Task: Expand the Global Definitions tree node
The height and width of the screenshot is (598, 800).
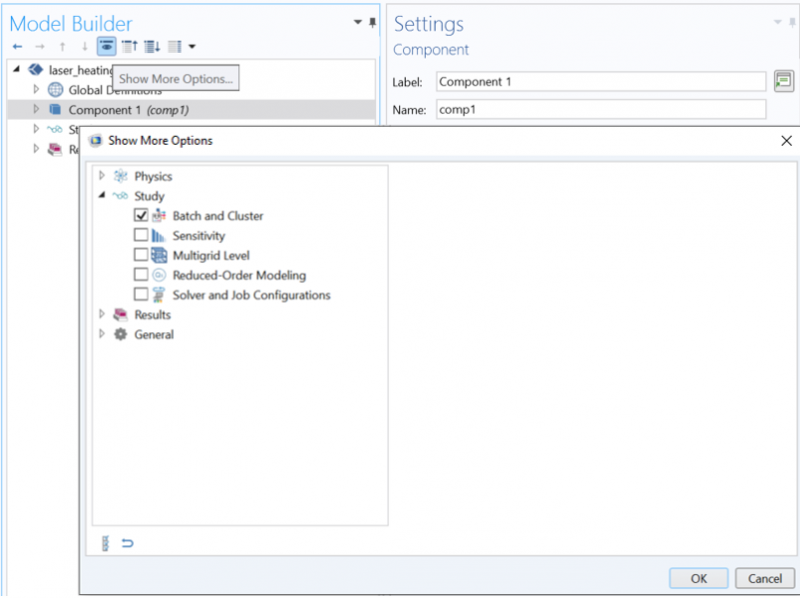Action: (x=36, y=89)
